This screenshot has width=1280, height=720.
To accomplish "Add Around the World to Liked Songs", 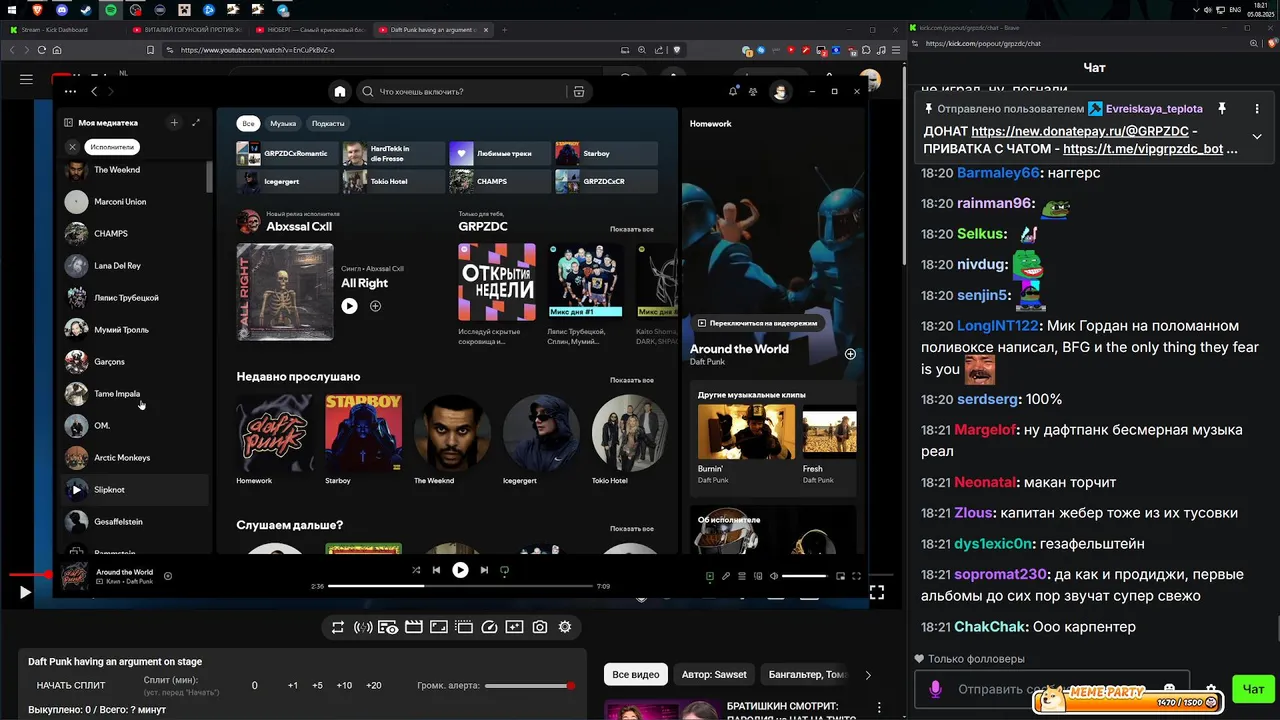I will click(168, 575).
